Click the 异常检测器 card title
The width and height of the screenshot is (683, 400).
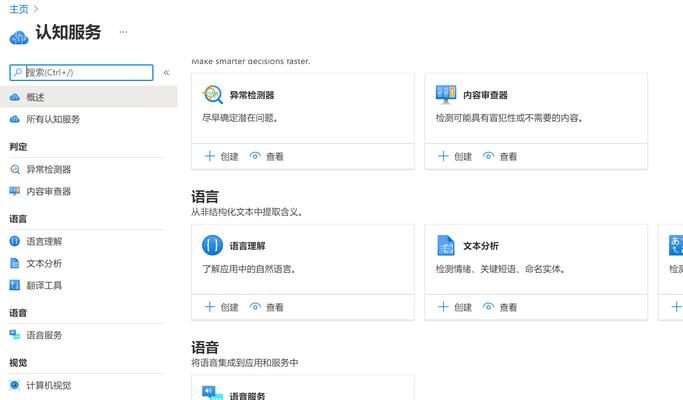pyautogui.click(x=252, y=95)
